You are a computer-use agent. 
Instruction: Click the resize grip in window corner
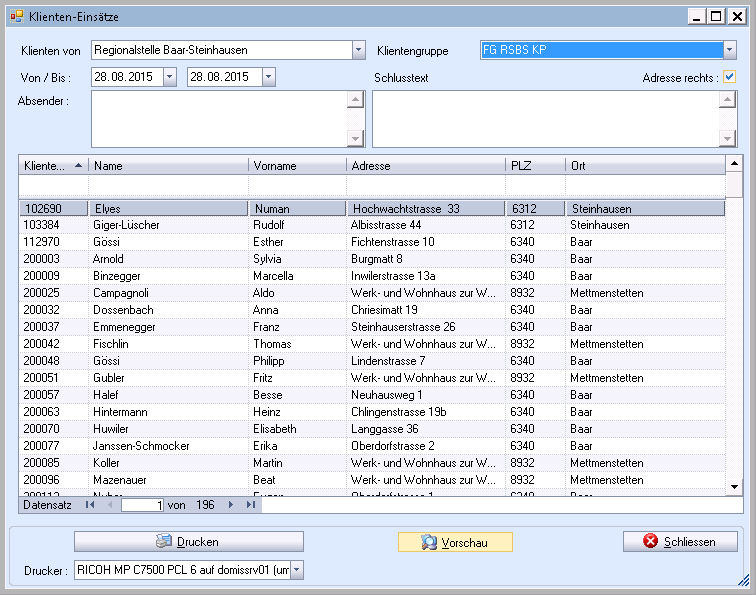(743, 581)
